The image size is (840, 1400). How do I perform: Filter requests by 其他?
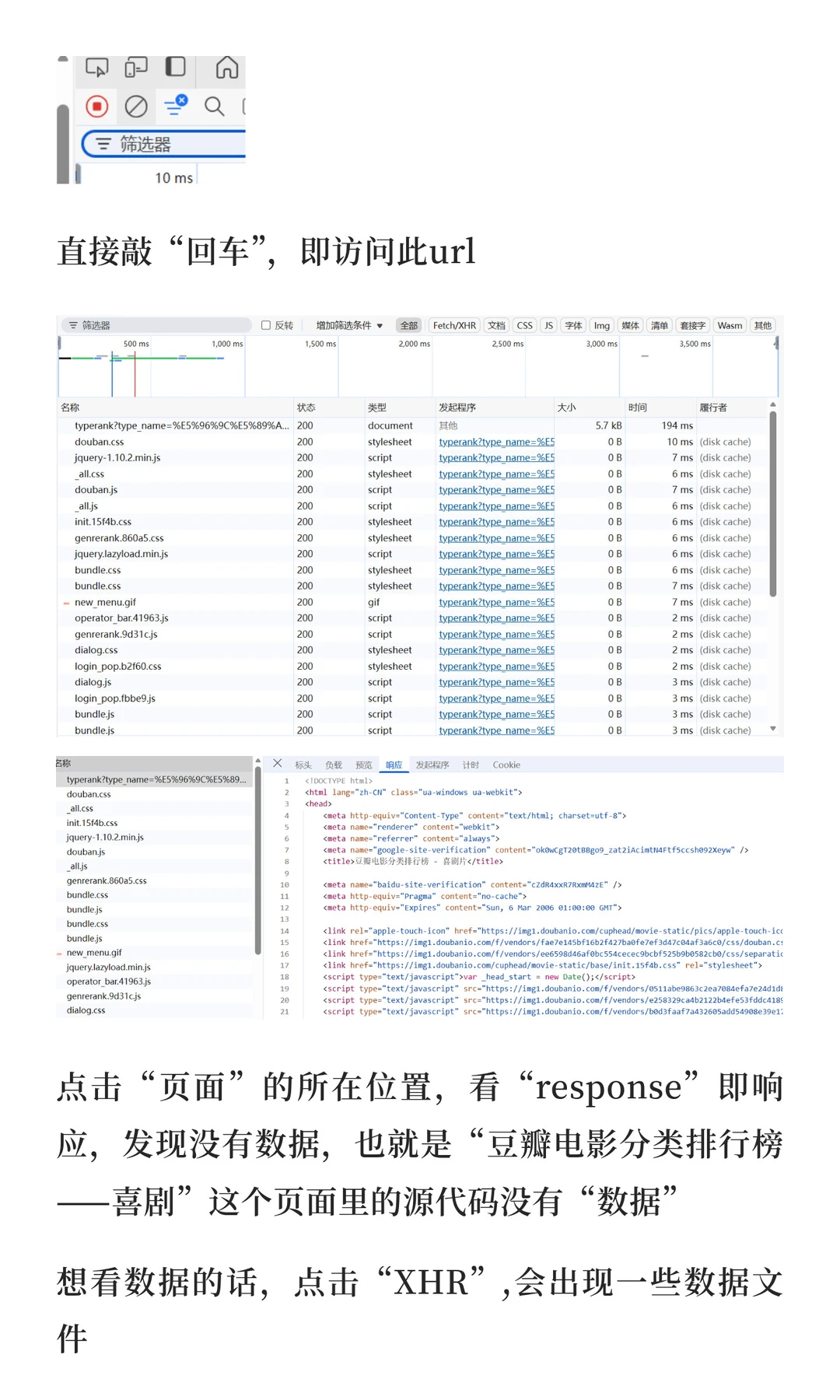(763, 325)
